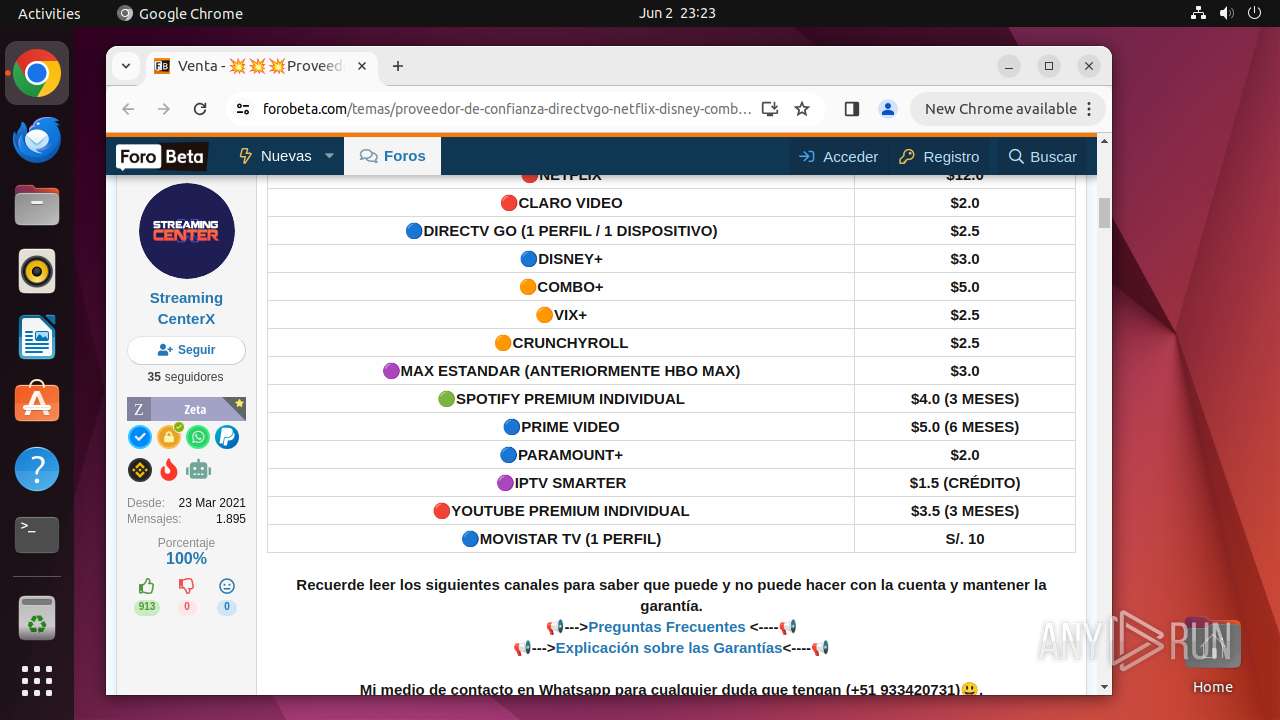Click Acceder to log in

(x=838, y=156)
